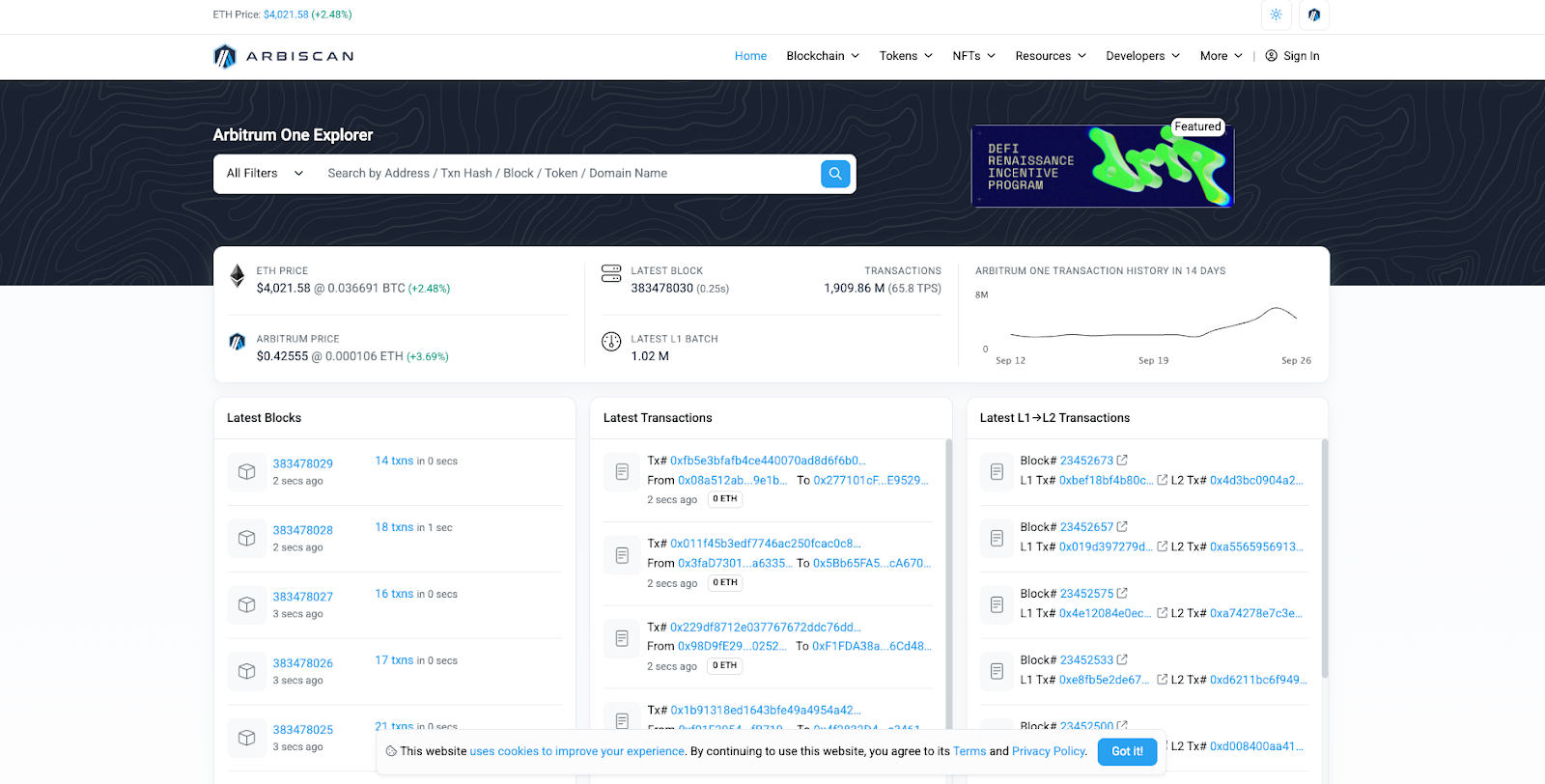Expand the Resources menu
Screen dimensions: 1545x784
coord(1051,56)
